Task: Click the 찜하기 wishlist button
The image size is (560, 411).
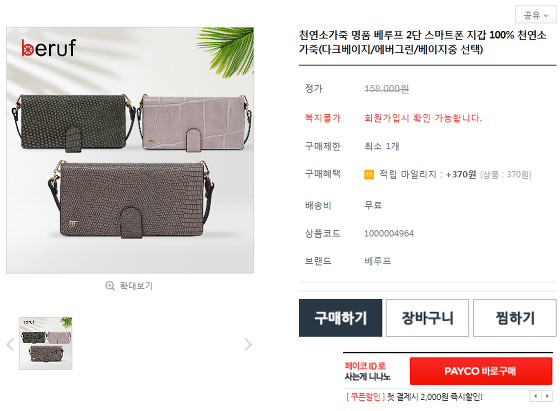Action: click(x=515, y=318)
